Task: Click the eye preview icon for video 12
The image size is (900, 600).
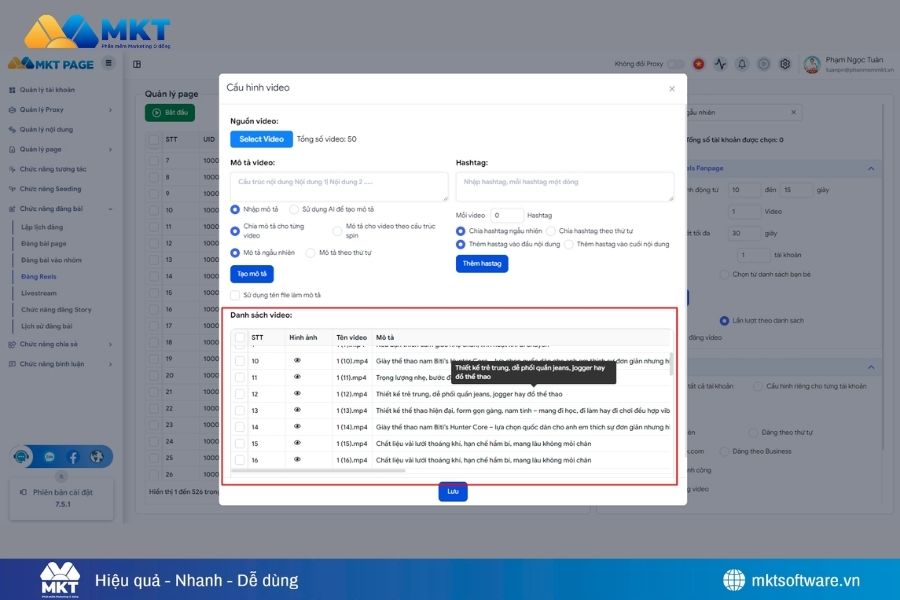Action: 297,394
